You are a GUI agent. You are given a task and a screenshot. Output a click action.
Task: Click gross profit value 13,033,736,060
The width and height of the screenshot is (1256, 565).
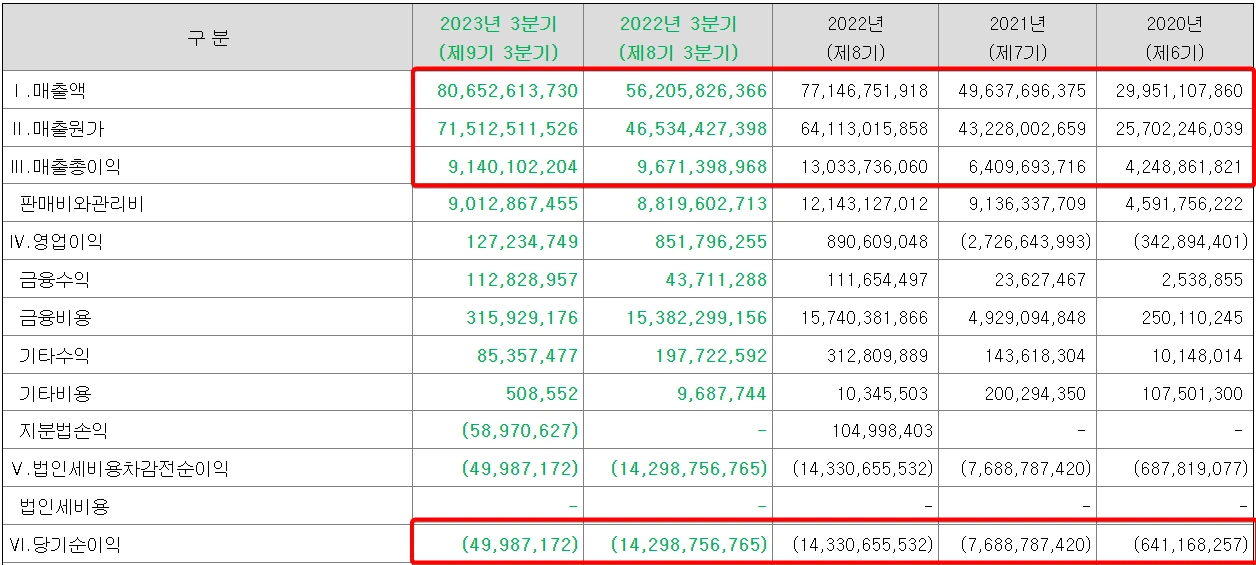click(x=865, y=167)
